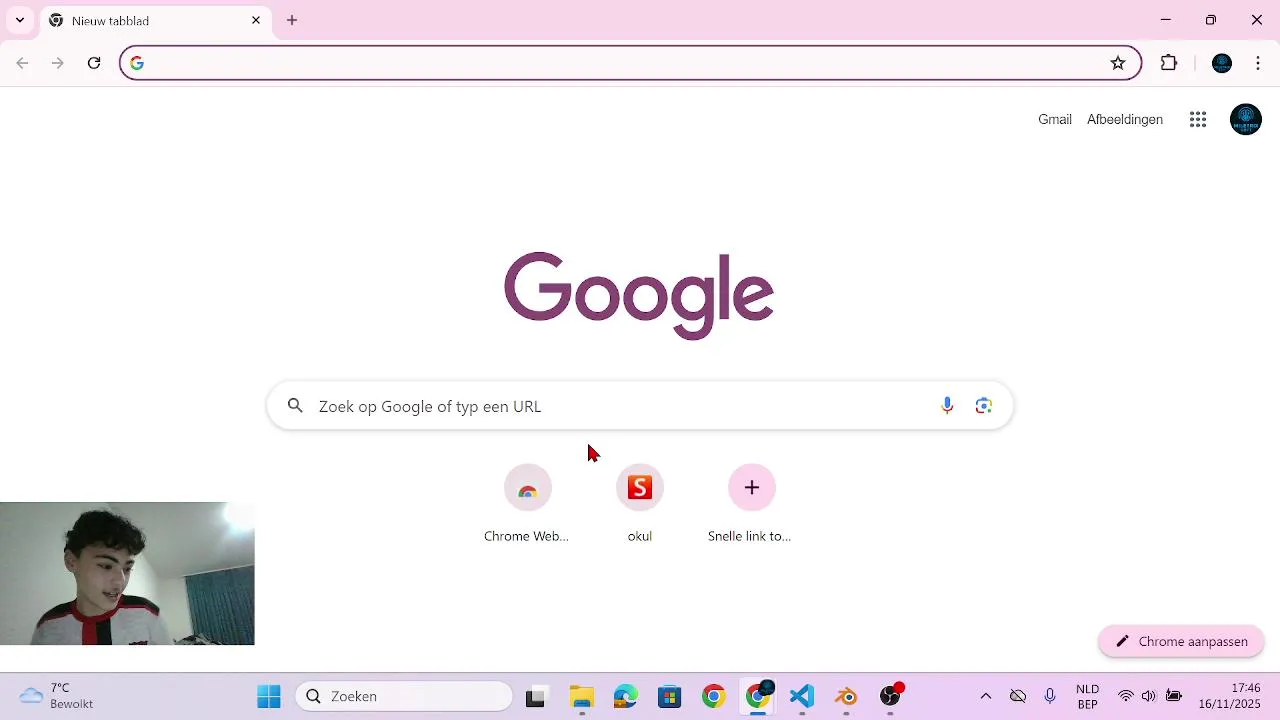Viewport: 1280px width, 720px height.
Task: Open the weather widget showing 7°C
Action: [x=57, y=696]
